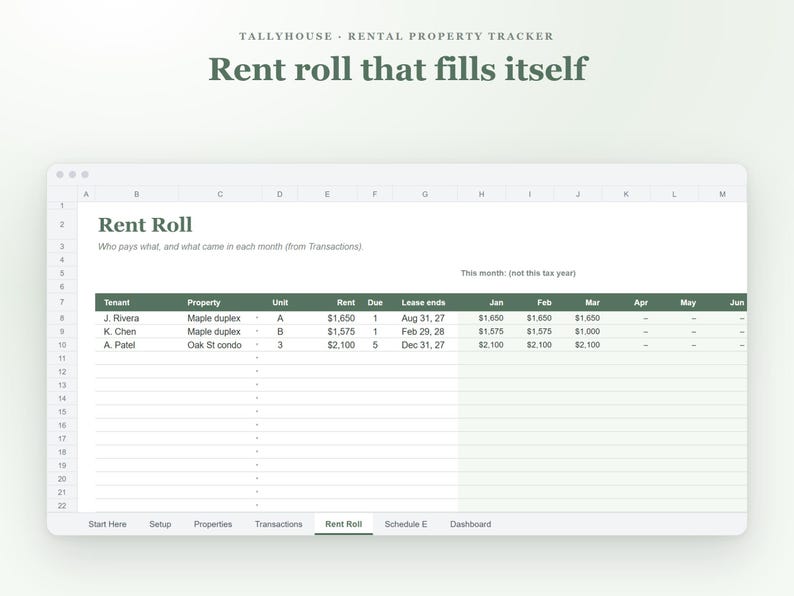Click the Property column header cell
This screenshot has width=794, height=596.
pos(220,302)
